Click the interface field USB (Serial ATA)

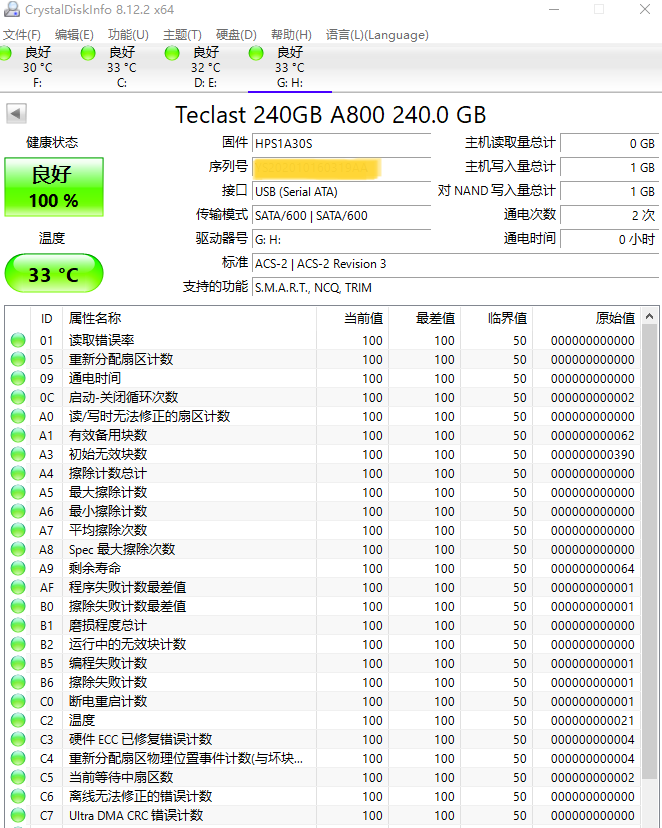pyautogui.click(x=341, y=192)
